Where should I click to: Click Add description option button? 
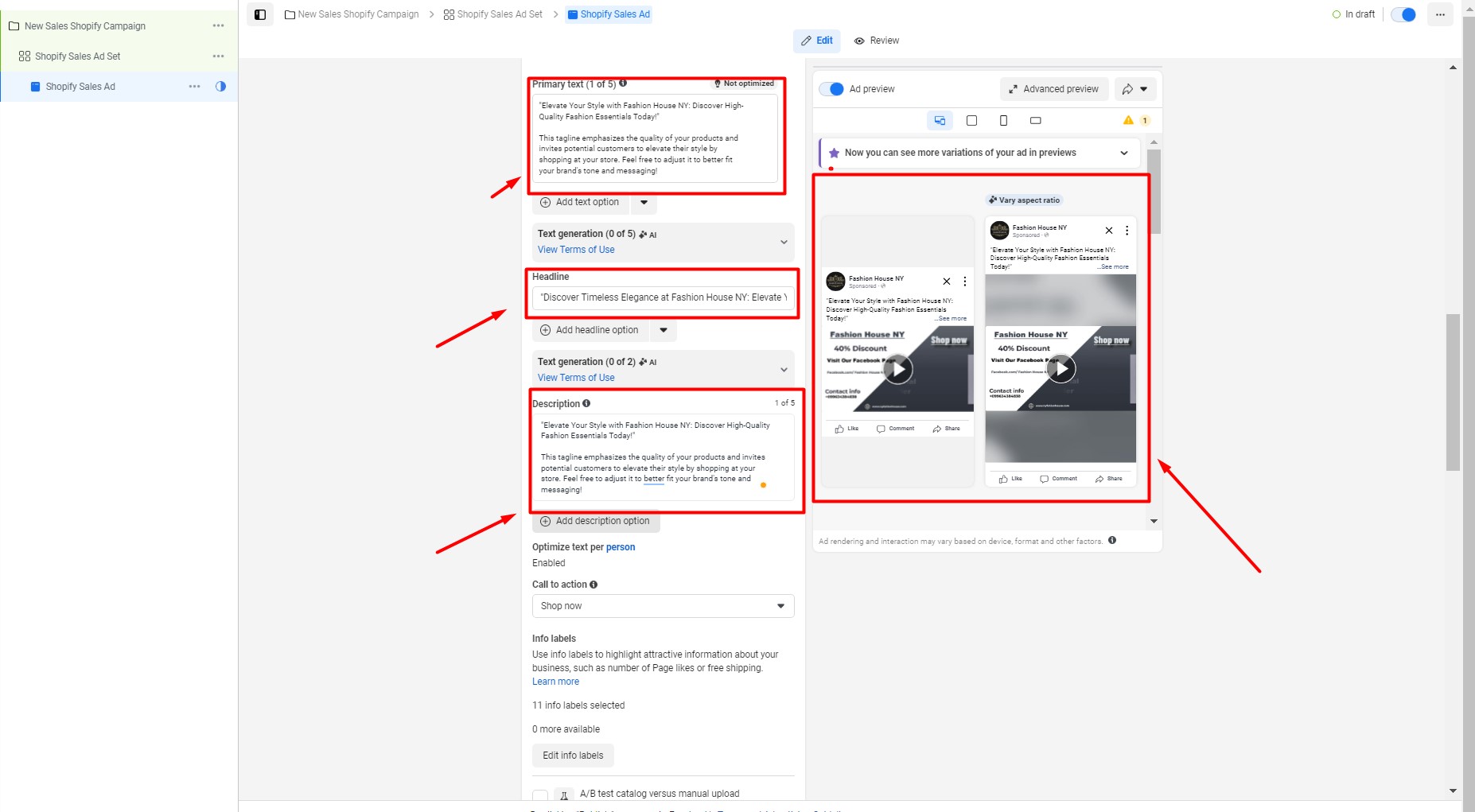(x=596, y=522)
